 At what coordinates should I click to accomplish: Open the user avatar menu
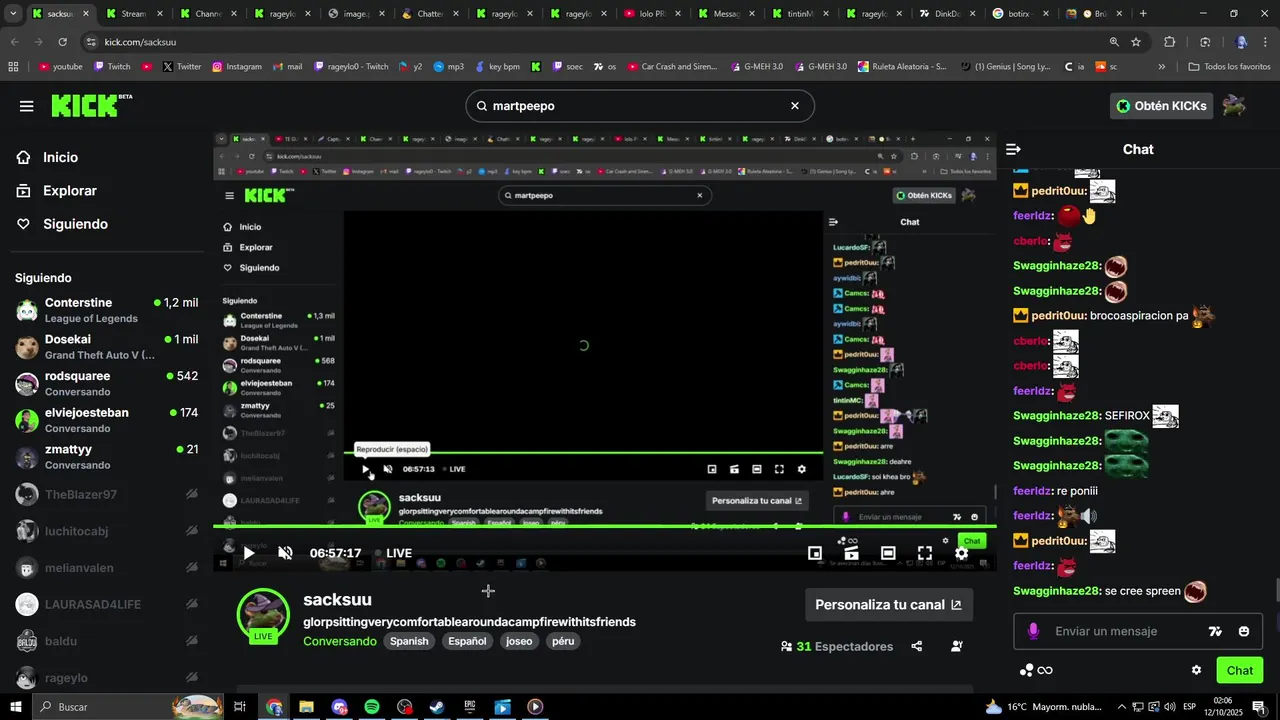click(x=1235, y=106)
